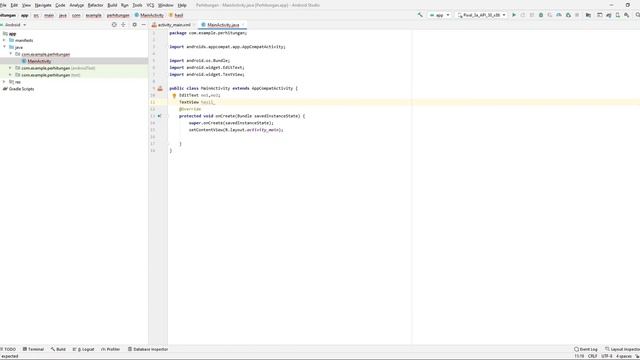Open the Tools menu
The height and width of the screenshot is (360, 640).
[138, 5]
